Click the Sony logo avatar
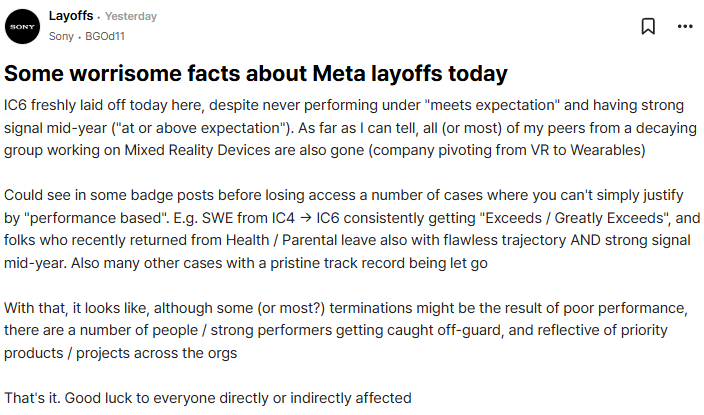This screenshot has height=415, width=704. click(22, 26)
